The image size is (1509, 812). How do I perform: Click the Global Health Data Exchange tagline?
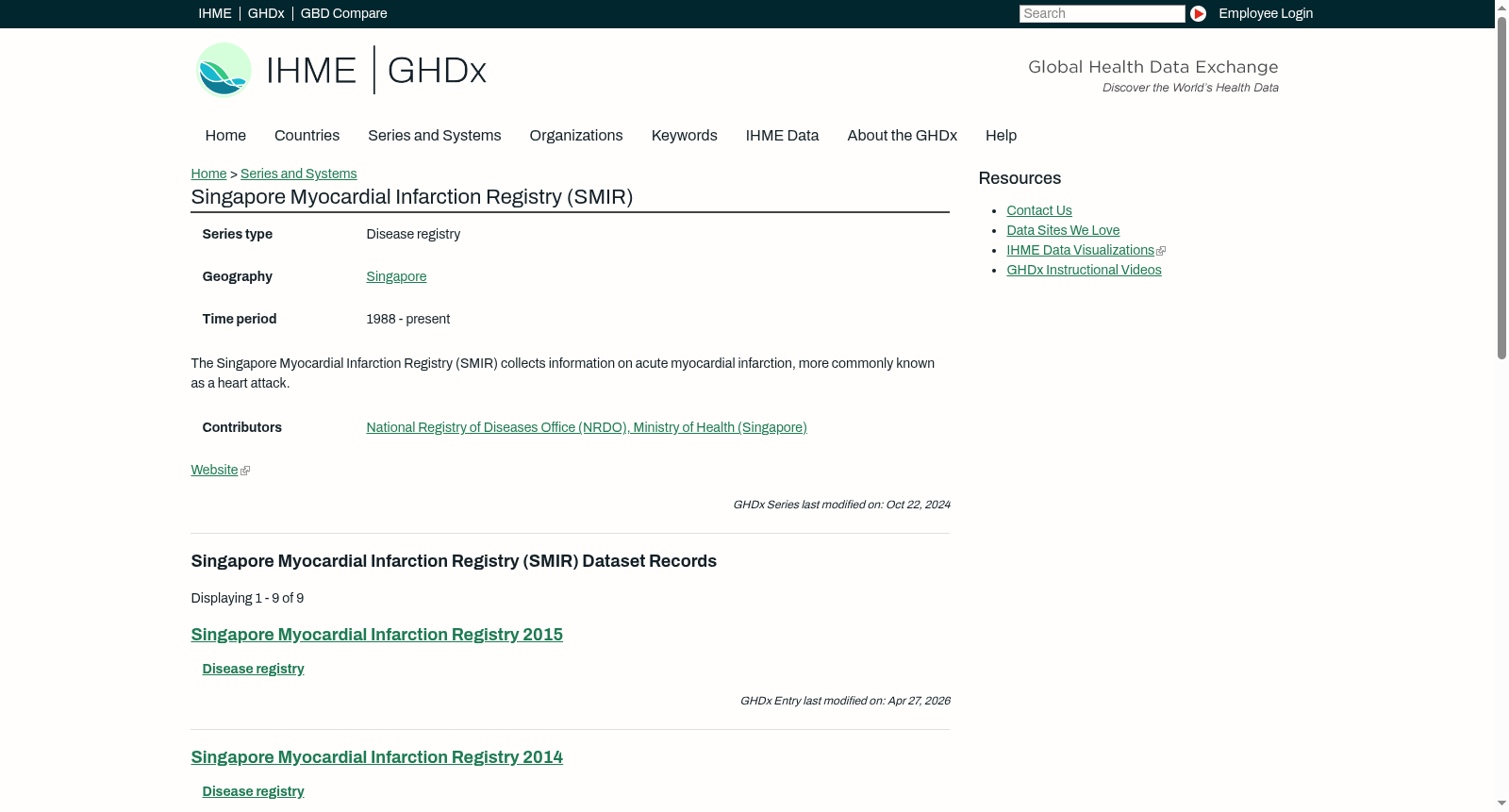(x=1152, y=67)
